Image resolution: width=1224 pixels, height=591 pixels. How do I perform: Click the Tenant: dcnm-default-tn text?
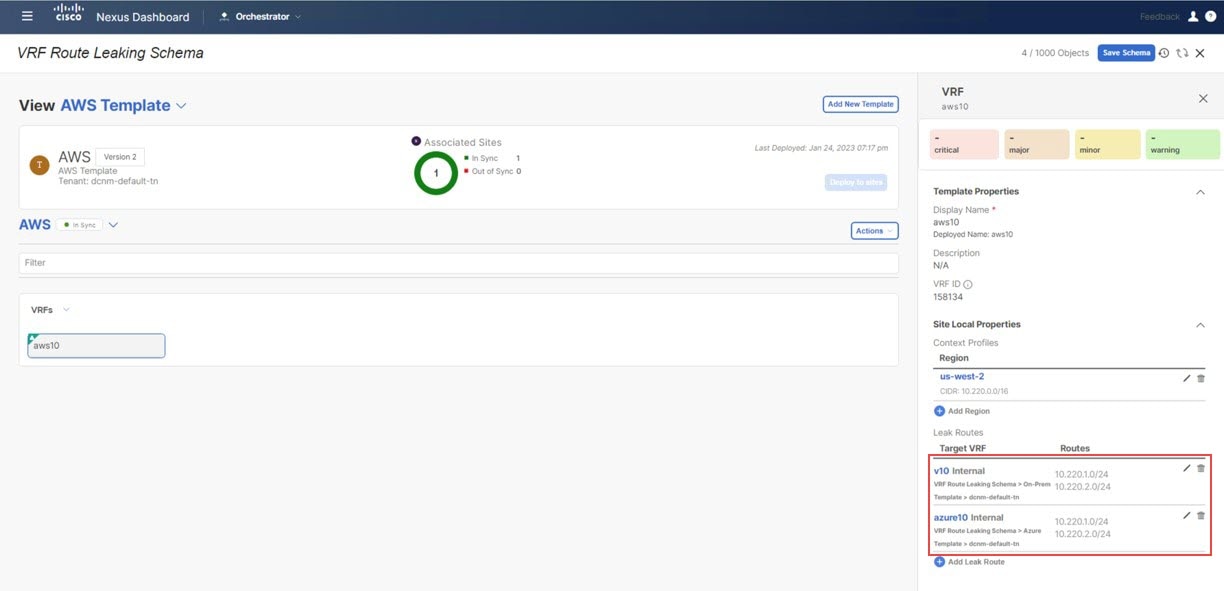point(108,181)
